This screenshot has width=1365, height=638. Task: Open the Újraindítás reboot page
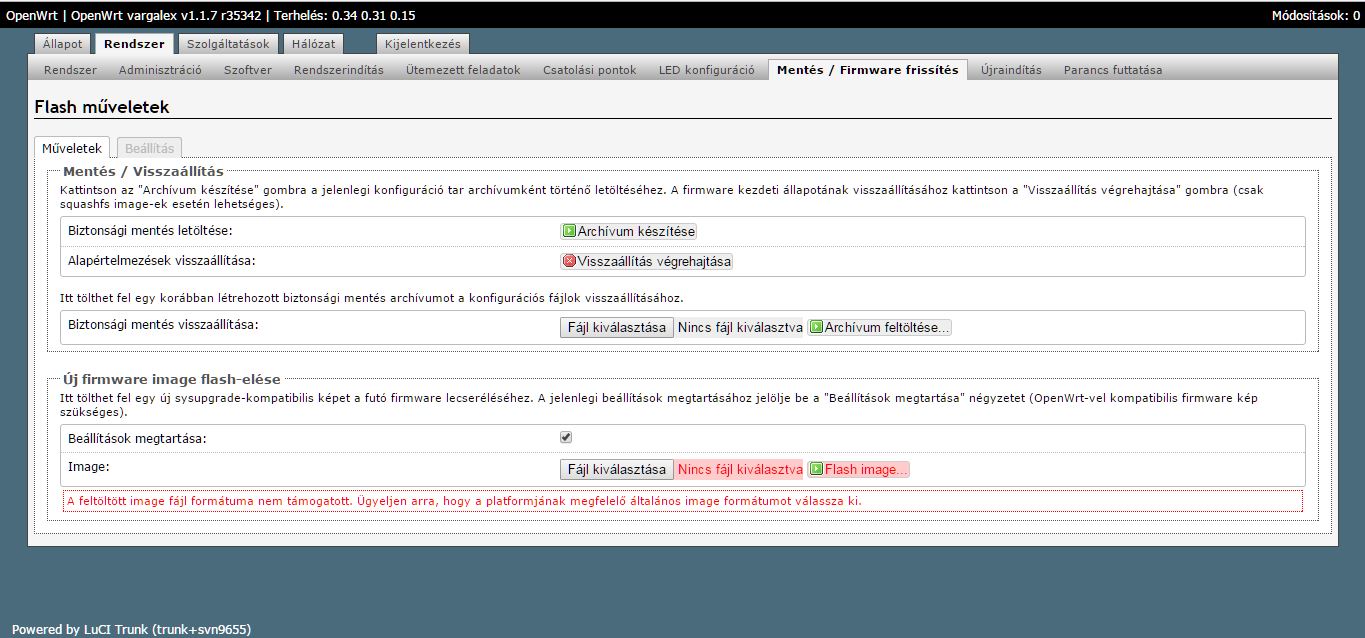[x=1011, y=70]
